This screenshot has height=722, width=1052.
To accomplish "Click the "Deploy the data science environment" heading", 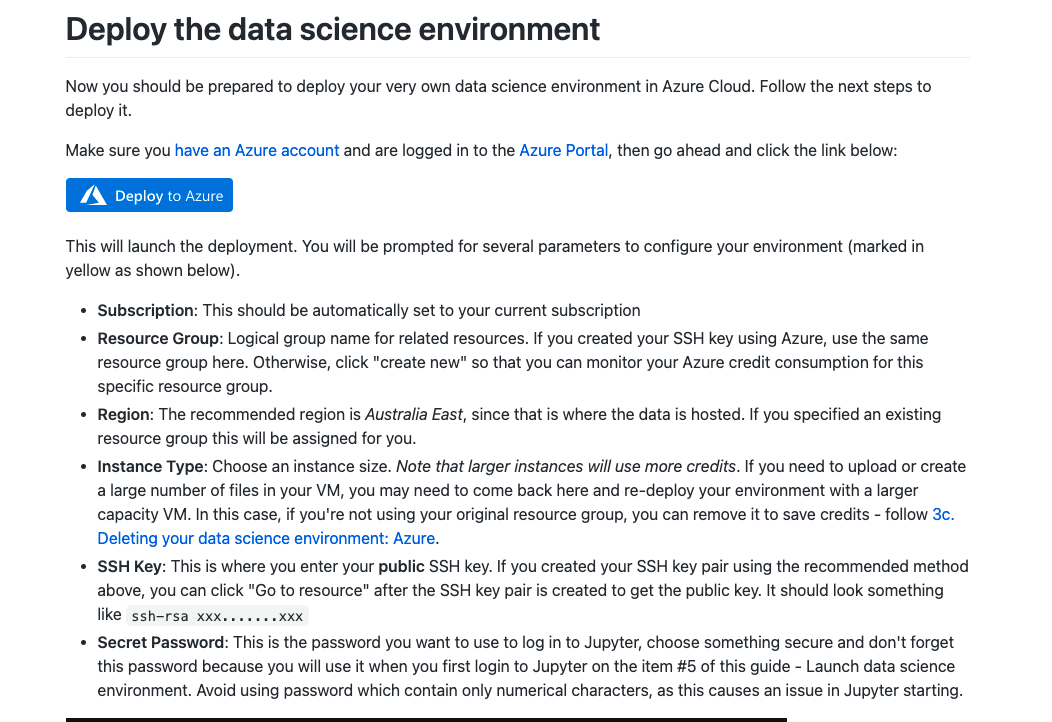I will click(333, 29).
